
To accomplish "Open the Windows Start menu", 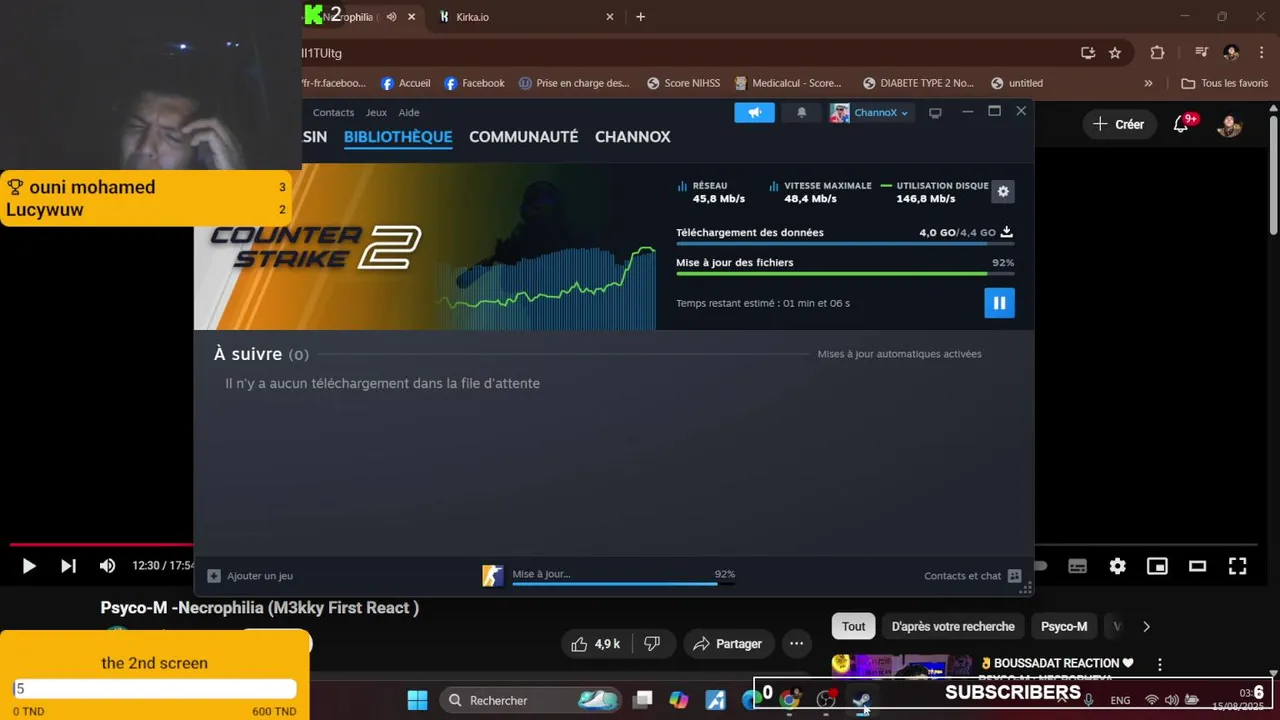I will pos(418,700).
